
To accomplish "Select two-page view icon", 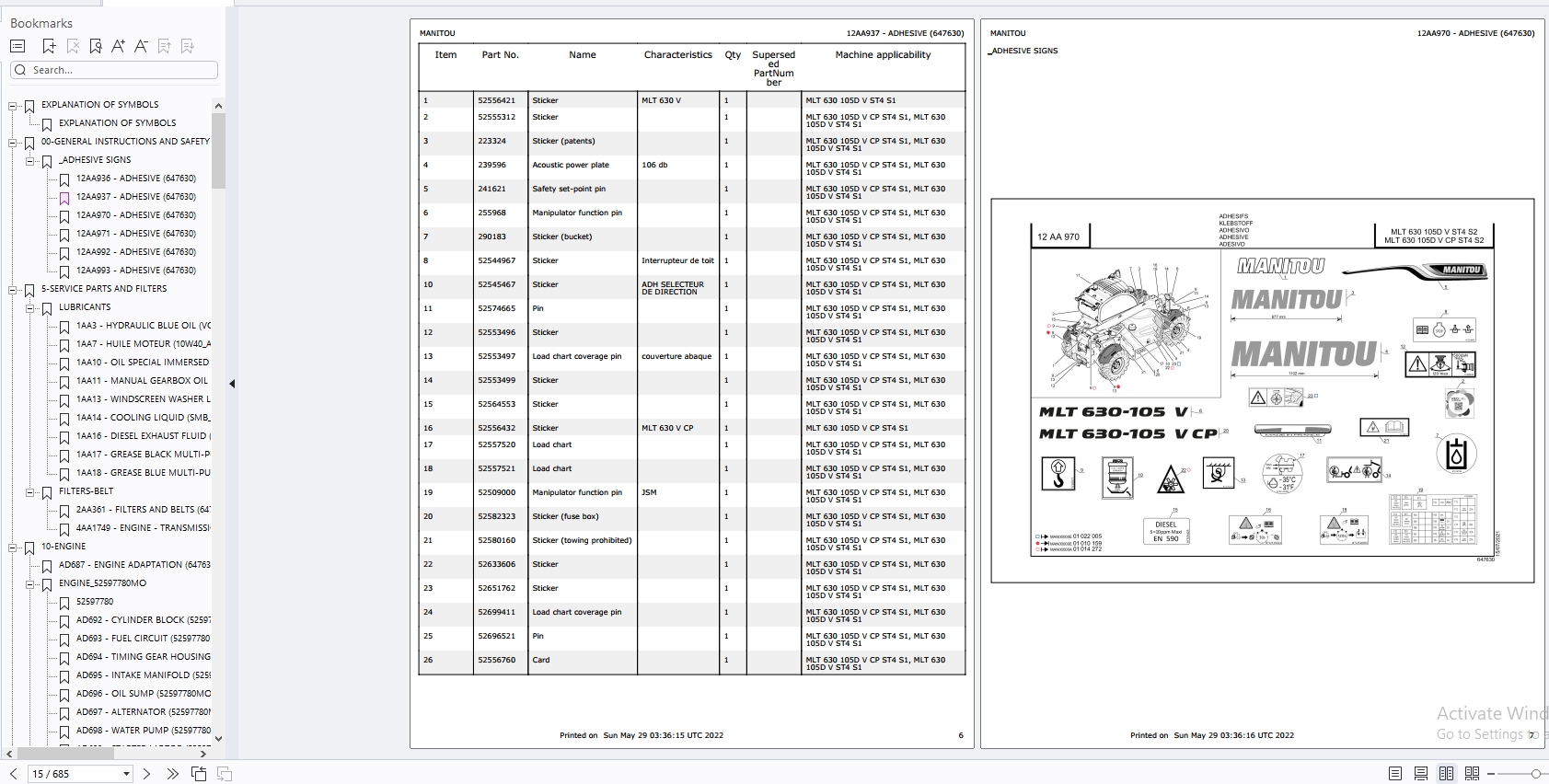I will pos(1446,774).
